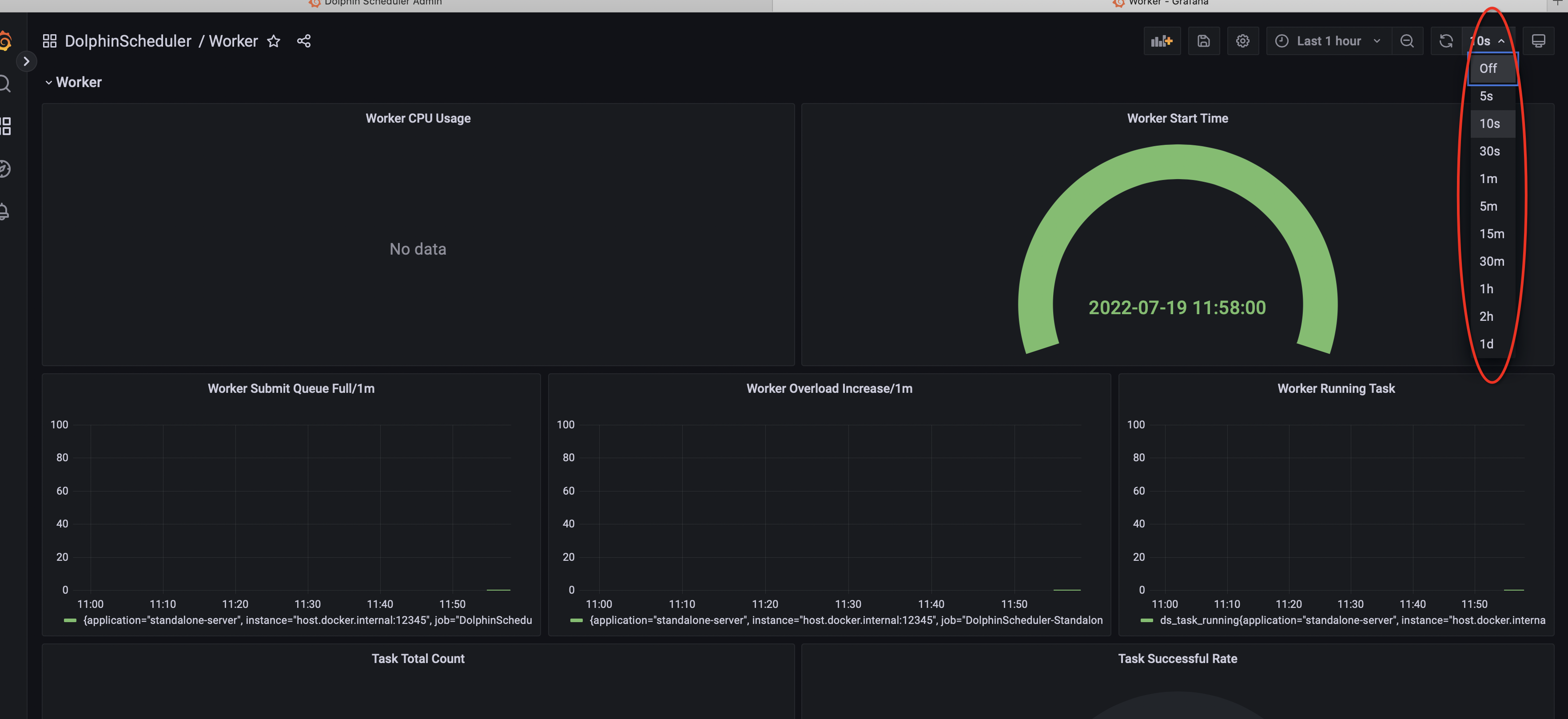Open Explore via the compass icon
1568x719 pixels.
click(x=6, y=168)
